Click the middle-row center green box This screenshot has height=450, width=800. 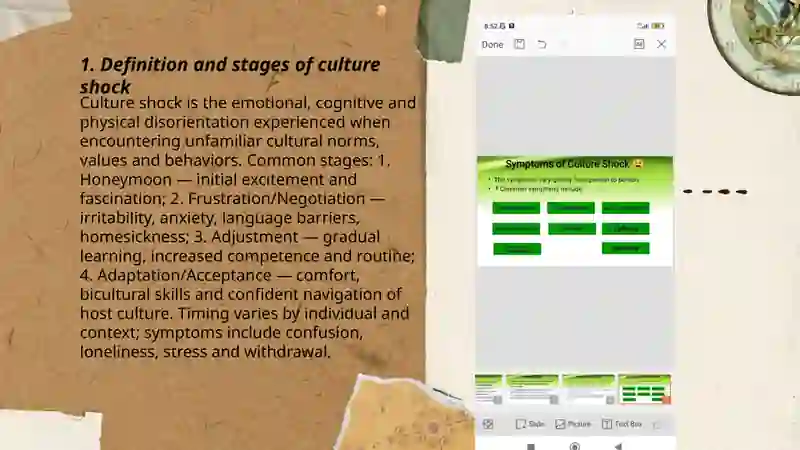[x=571, y=228]
